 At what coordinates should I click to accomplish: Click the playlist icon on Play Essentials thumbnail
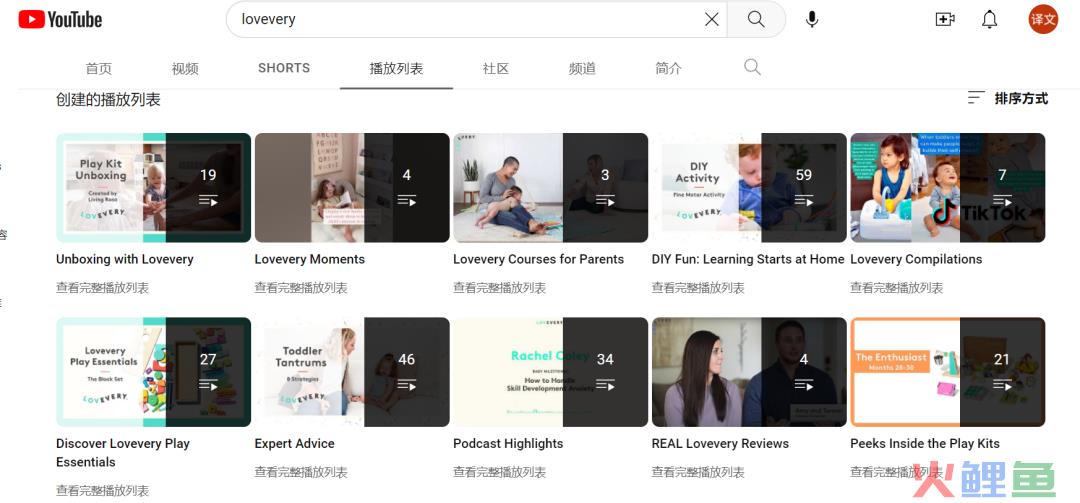[x=208, y=384]
